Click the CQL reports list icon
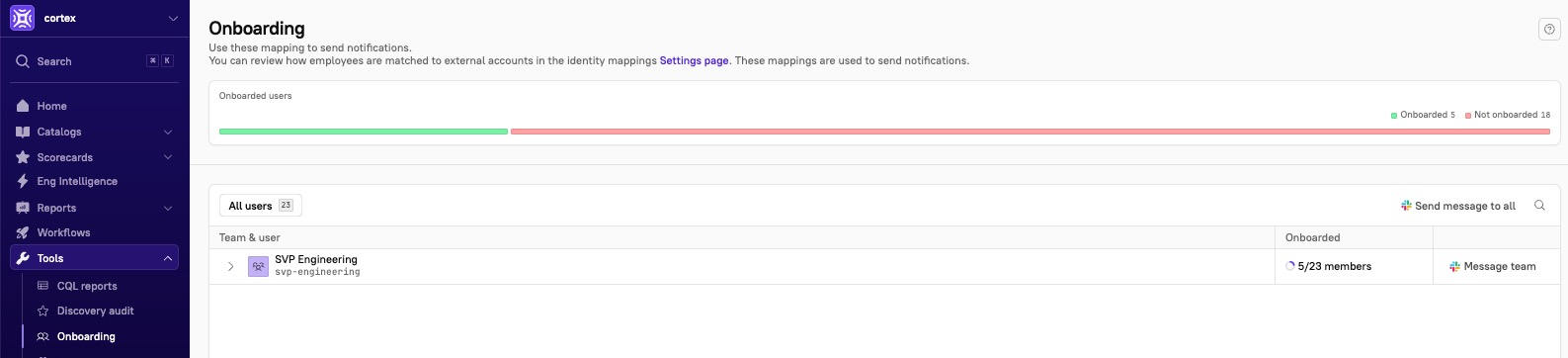This screenshot has height=358, width=1568. coord(42,286)
